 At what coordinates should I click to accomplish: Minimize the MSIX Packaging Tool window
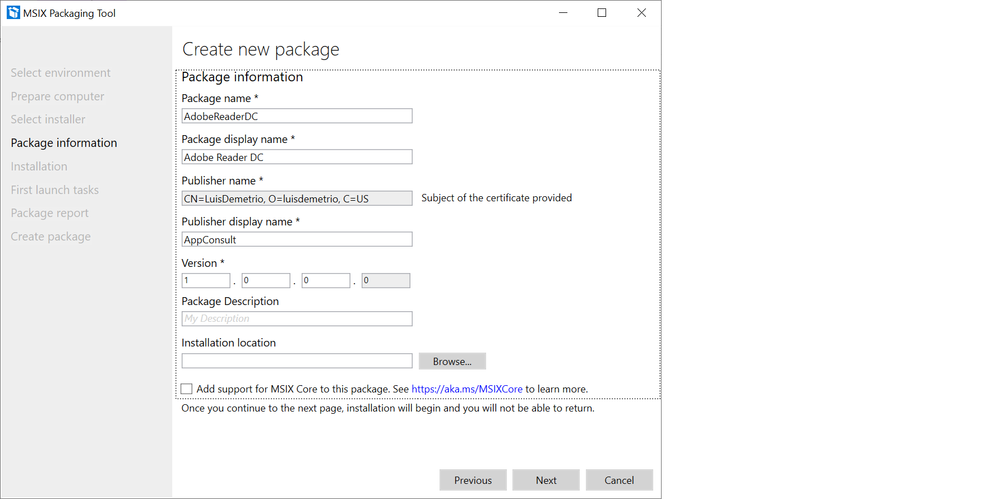click(x=562, y=13)
